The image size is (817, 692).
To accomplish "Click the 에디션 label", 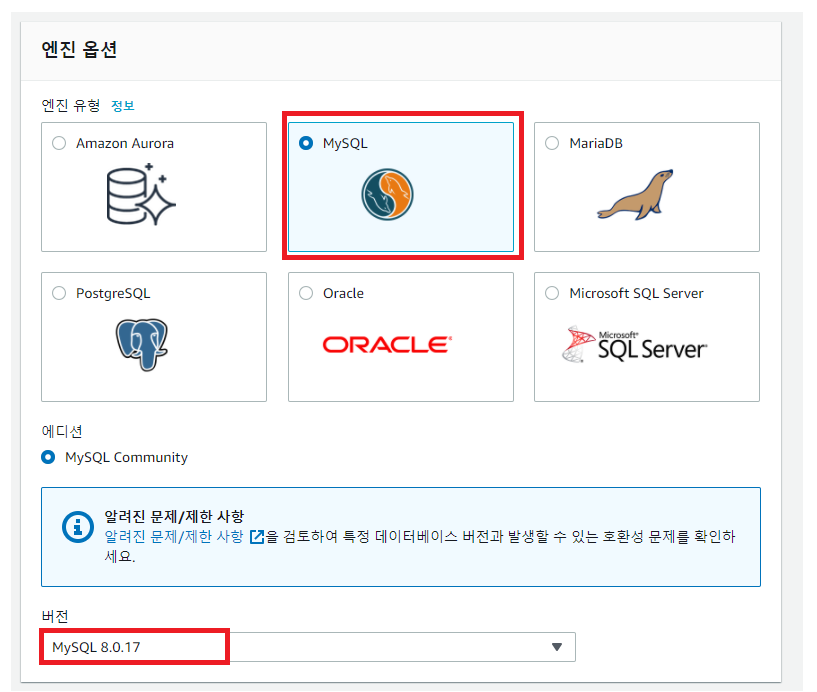I will point(62,431).
